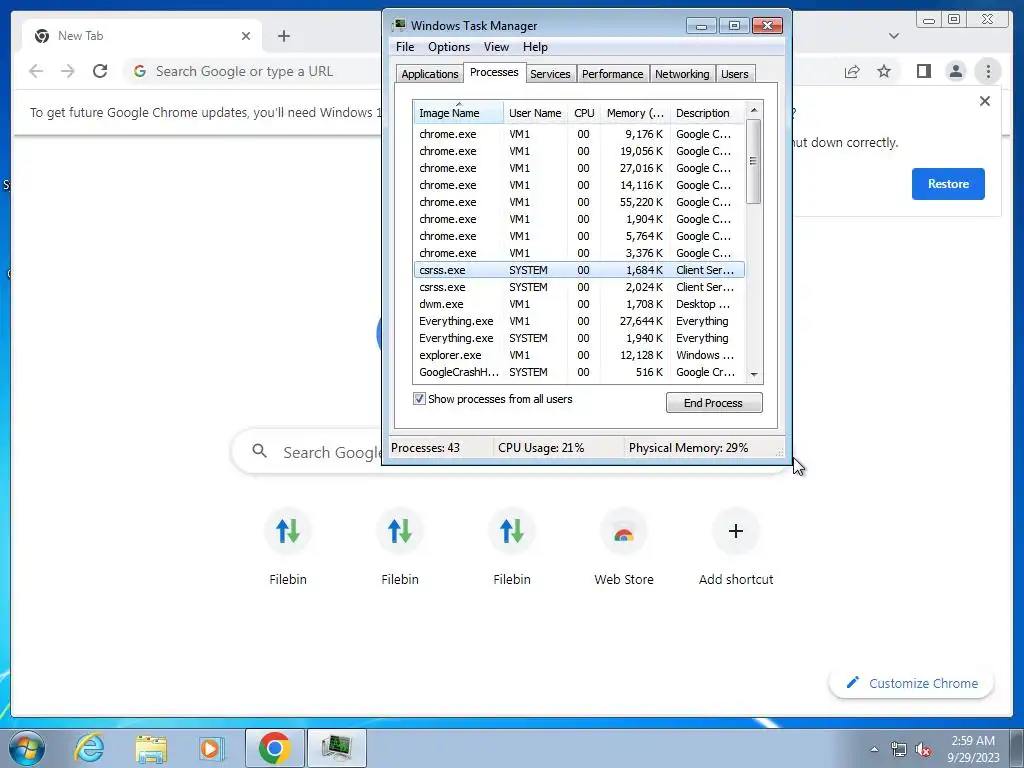Select Everything.exe row owned by VM1
Image resolution: width=1024 pixels, height=768 pixels.
[579, 321]
